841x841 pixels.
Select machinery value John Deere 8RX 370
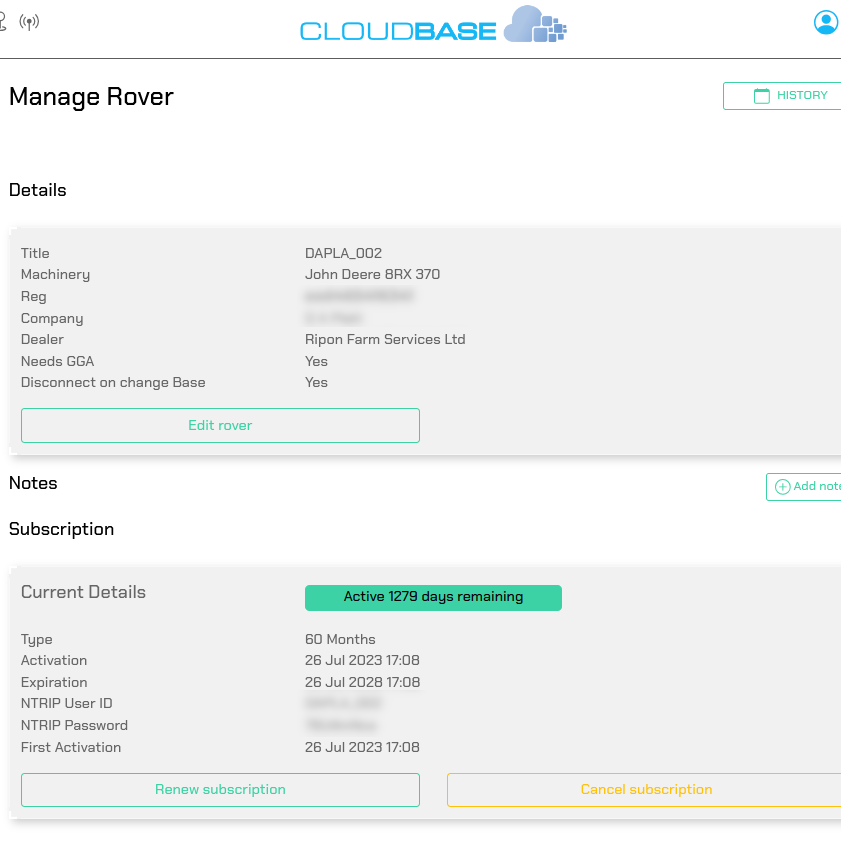372,275
